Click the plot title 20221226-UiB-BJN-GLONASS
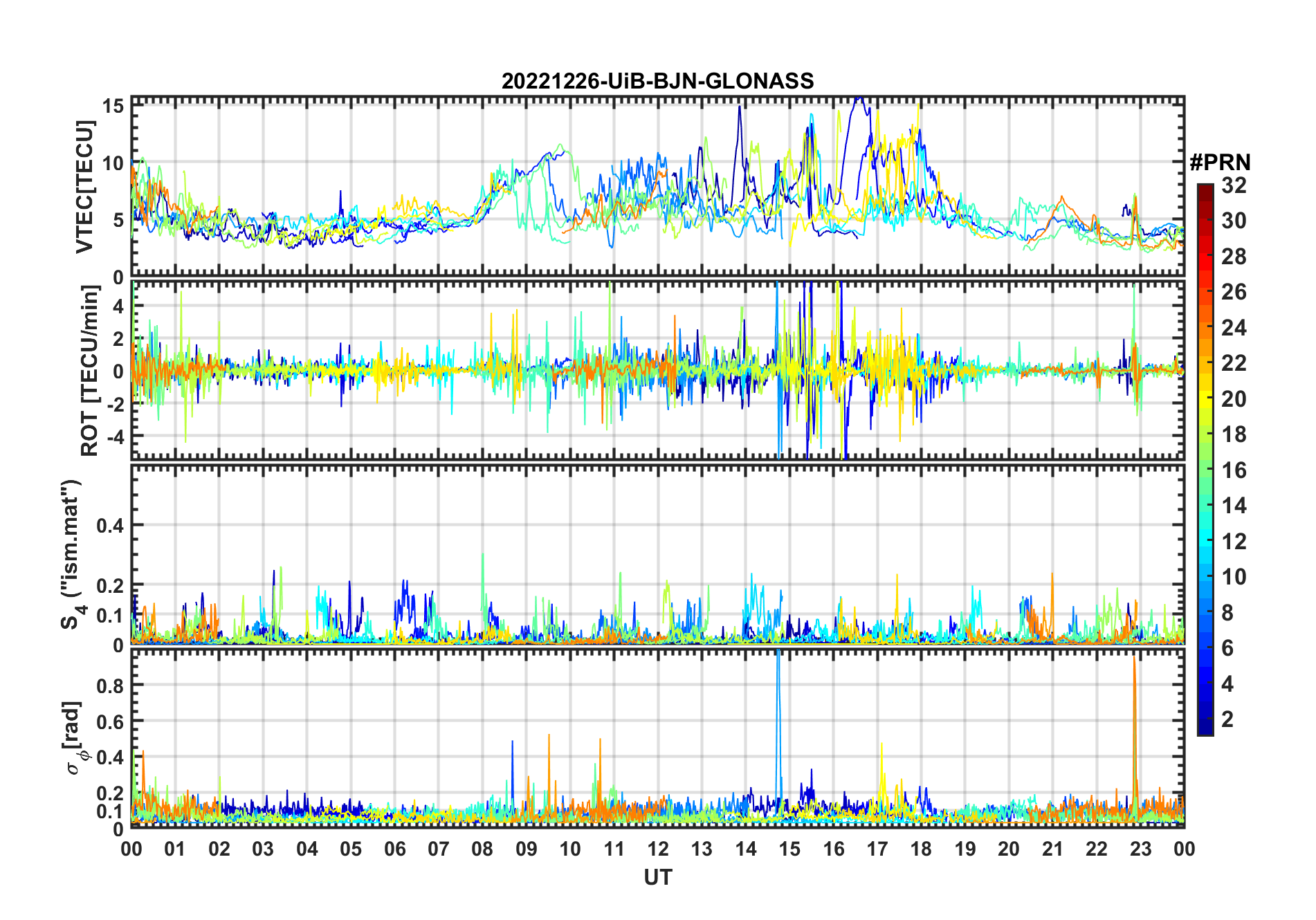This screenshot has width=1316, height=920. click(657, 81)
